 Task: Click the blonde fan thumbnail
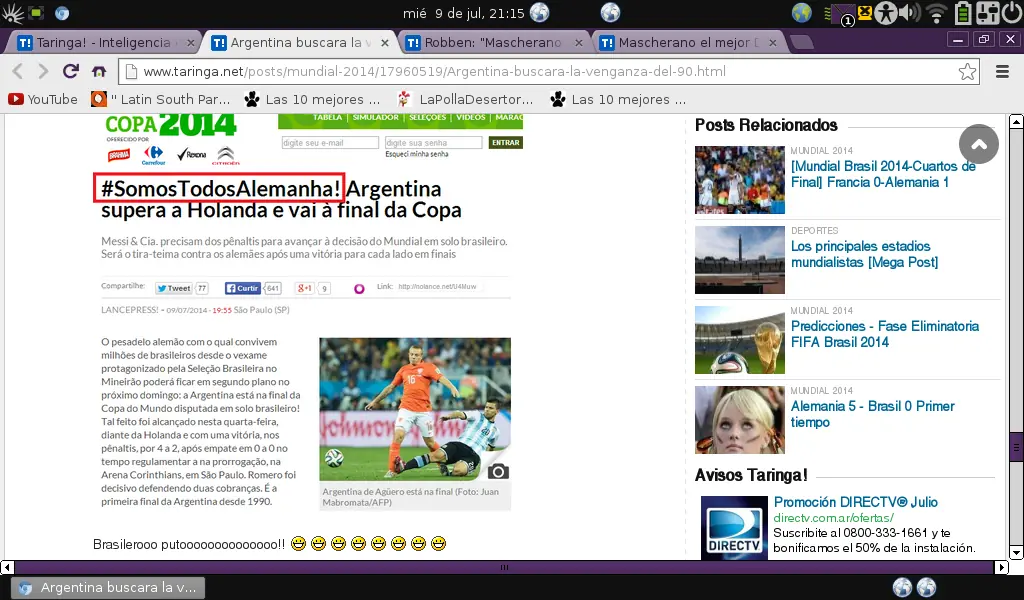coord(739,420)
